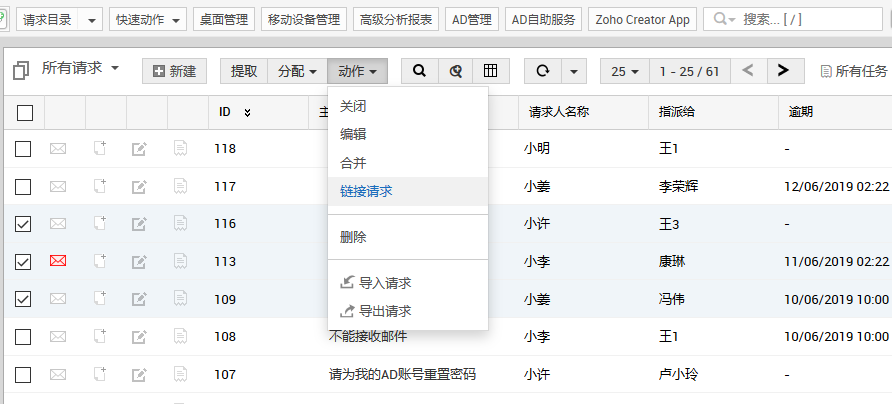Uncheck the checkbox for request 116

[23, 224]
